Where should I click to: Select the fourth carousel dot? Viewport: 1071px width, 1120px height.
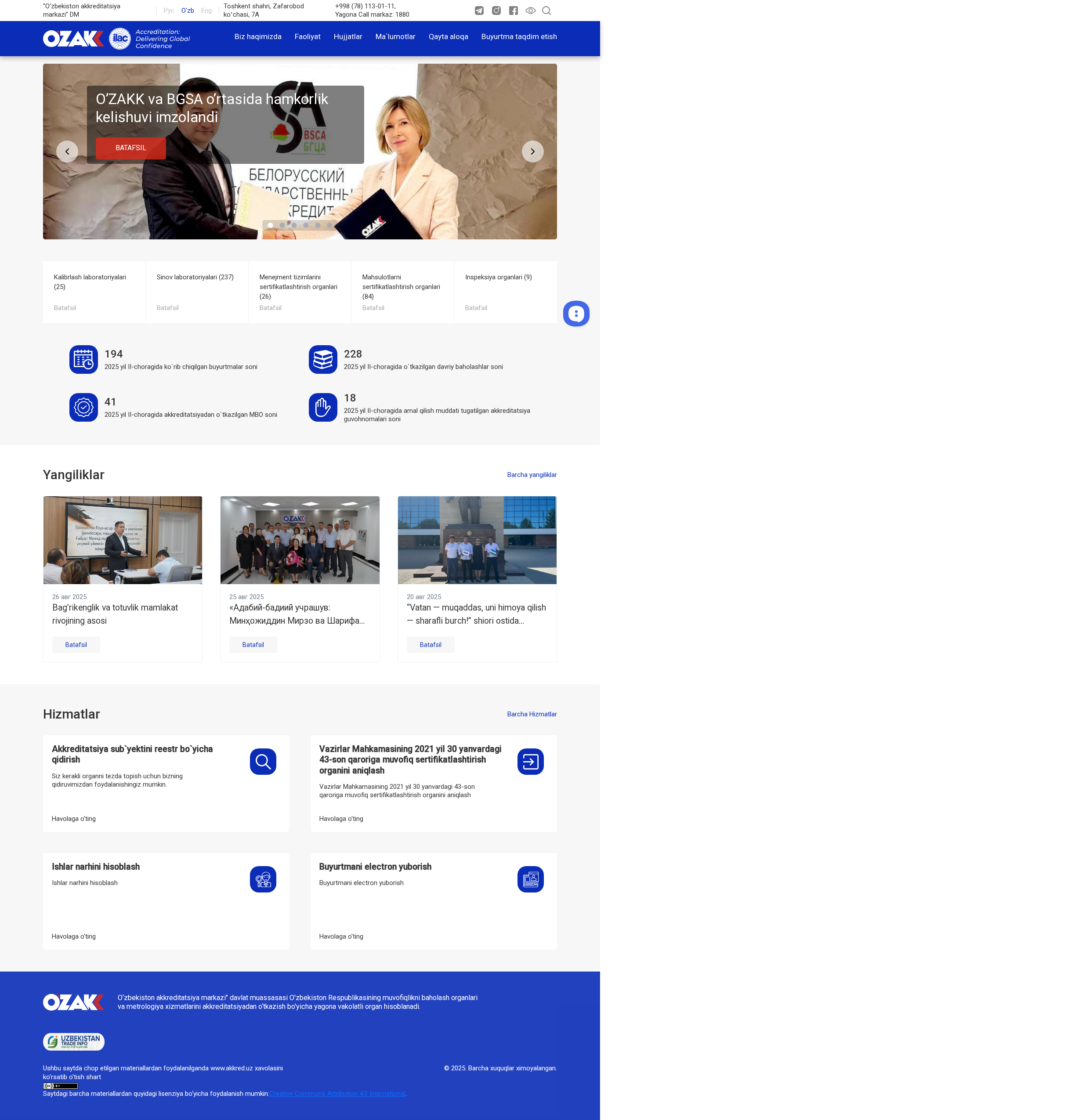coord(306,225)
